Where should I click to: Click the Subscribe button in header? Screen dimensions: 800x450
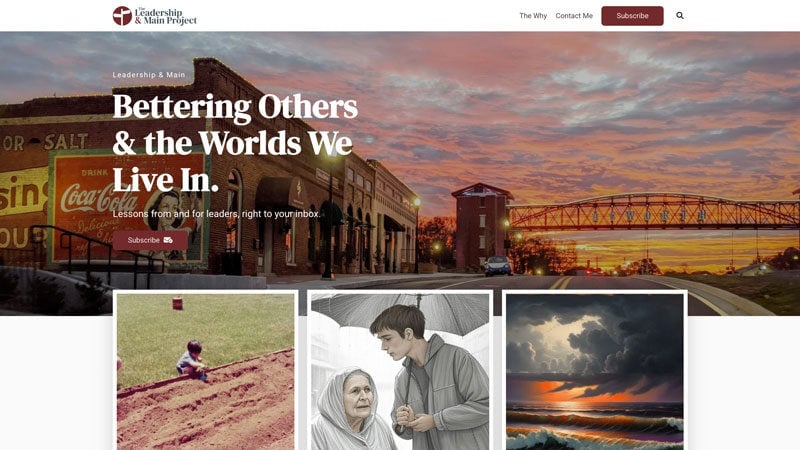point(632,16)
